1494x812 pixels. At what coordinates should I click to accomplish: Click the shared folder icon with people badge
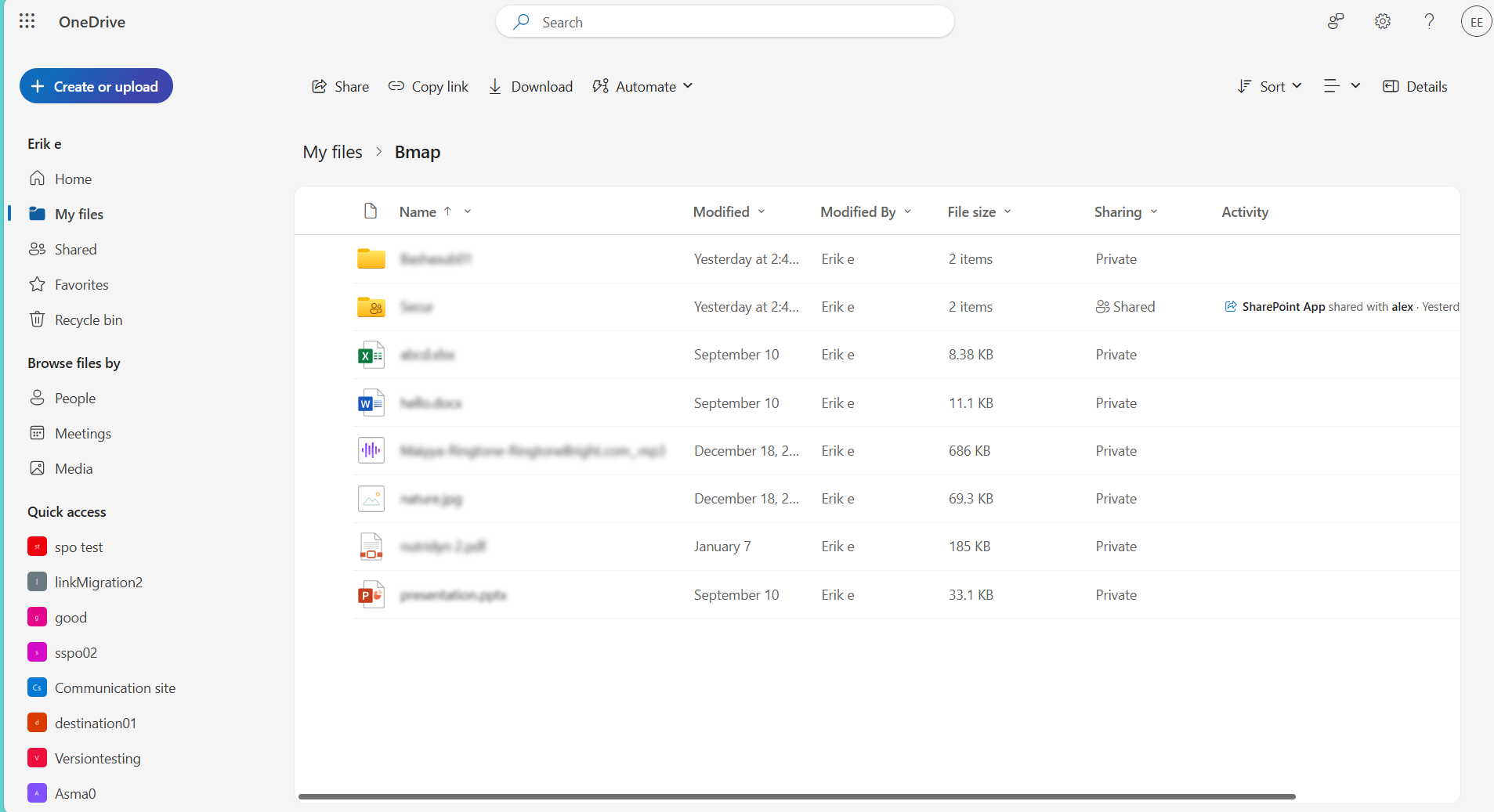371,306
